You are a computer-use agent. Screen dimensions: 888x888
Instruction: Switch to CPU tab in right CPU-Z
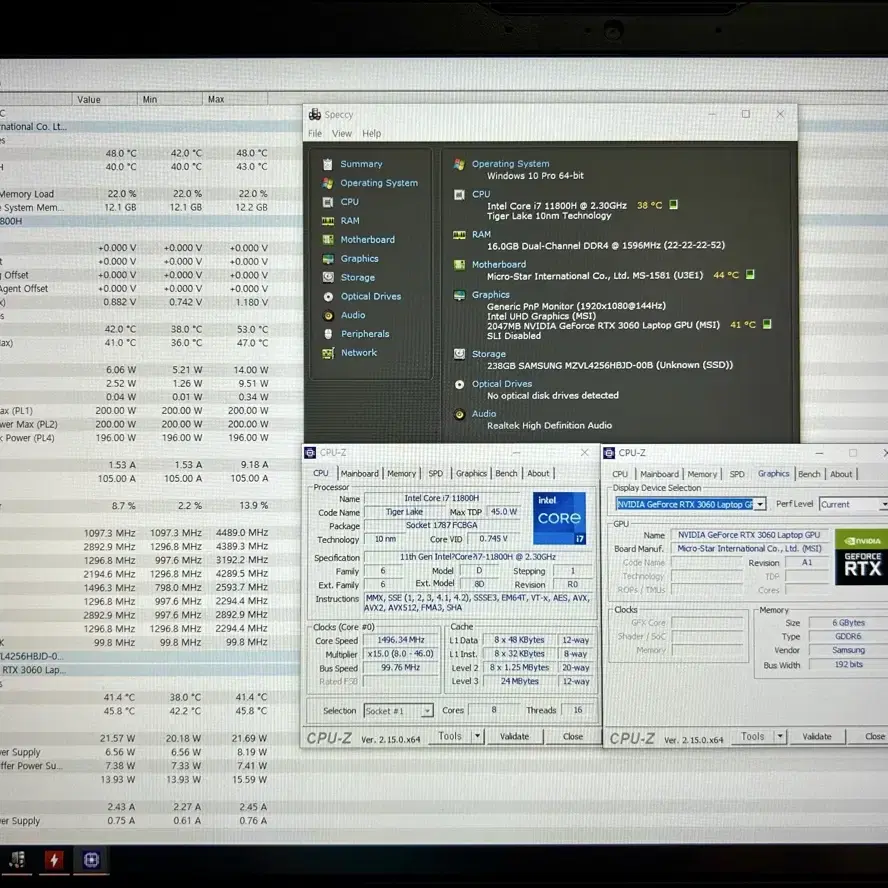[x=620, y=474]
